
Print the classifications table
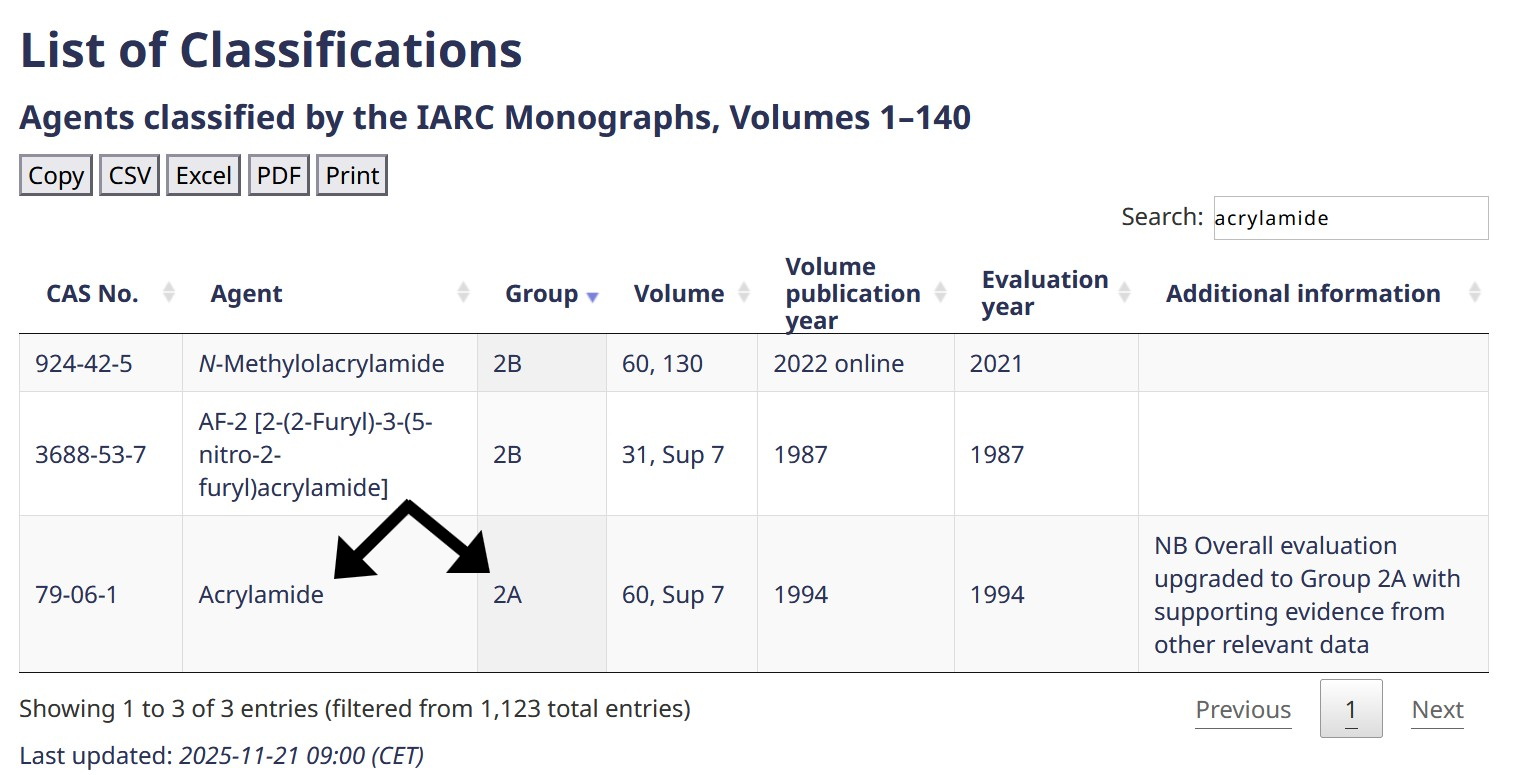pyautogui.click(x=352, y=176)
